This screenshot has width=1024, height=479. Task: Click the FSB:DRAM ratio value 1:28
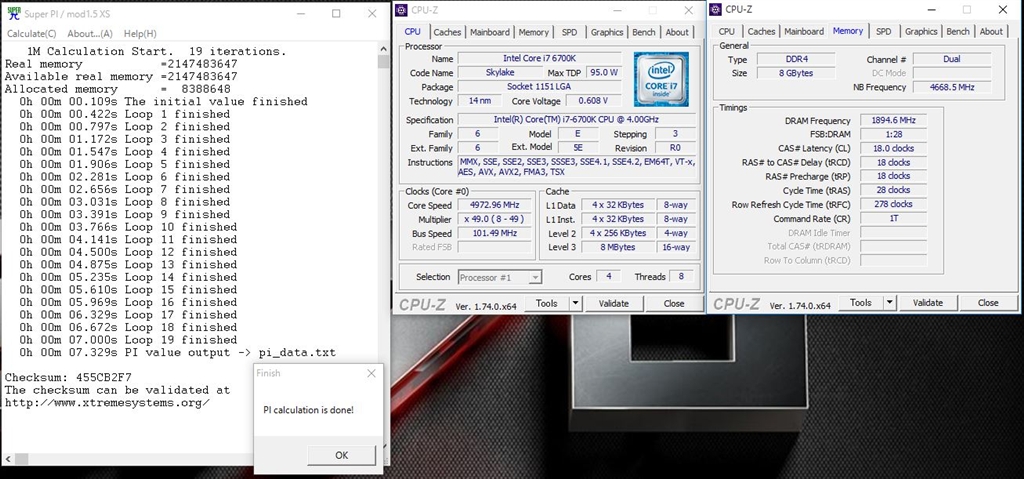point(893,135)
